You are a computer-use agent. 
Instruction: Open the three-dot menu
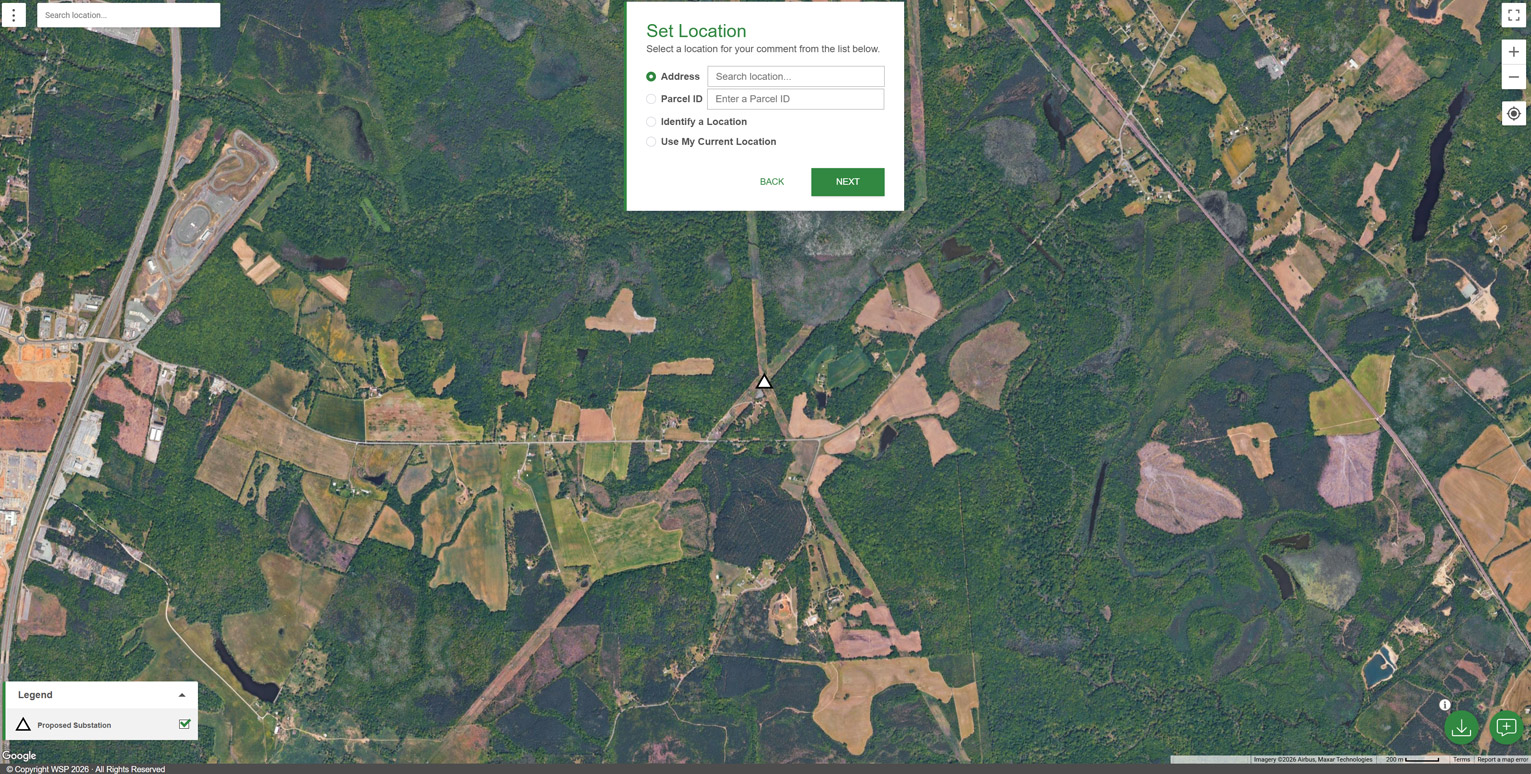14,15
